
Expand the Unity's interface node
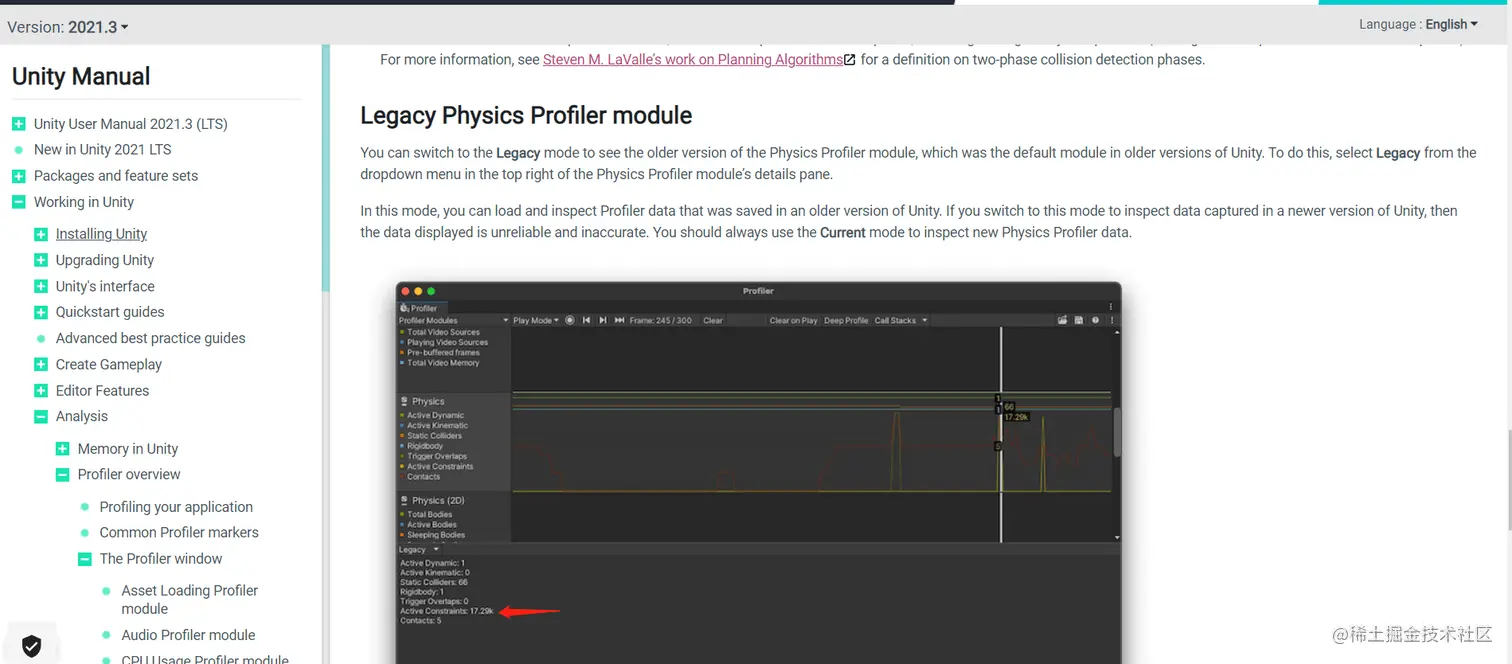[41, 286]
